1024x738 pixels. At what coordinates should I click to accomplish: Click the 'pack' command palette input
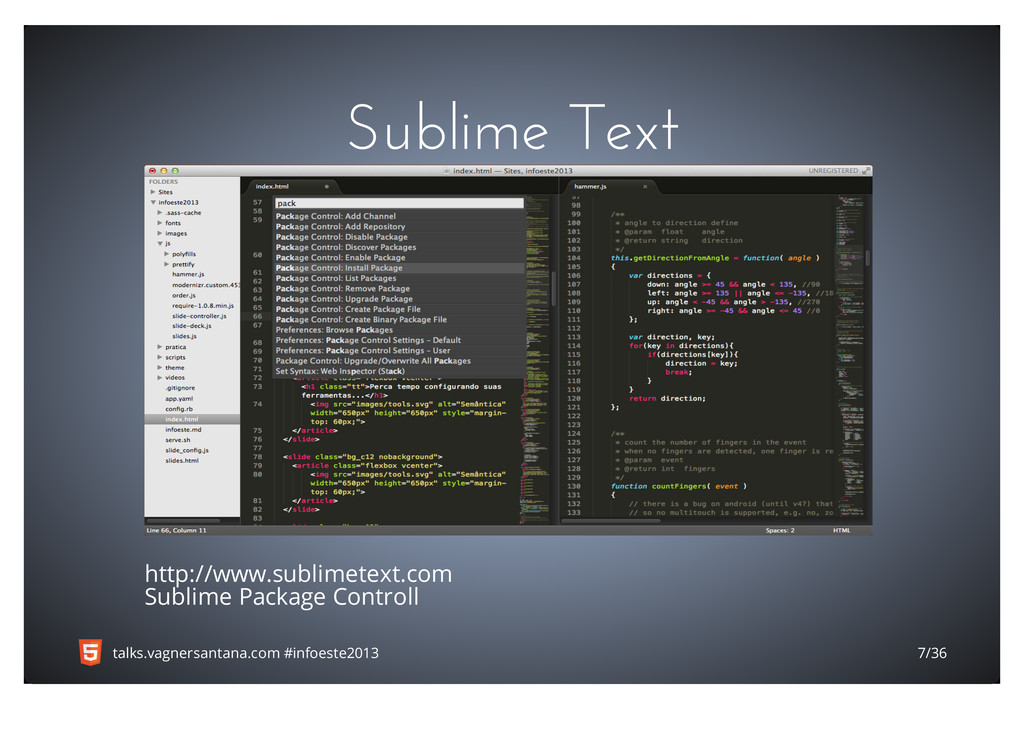pyautogui.click(x=399, y=203)
